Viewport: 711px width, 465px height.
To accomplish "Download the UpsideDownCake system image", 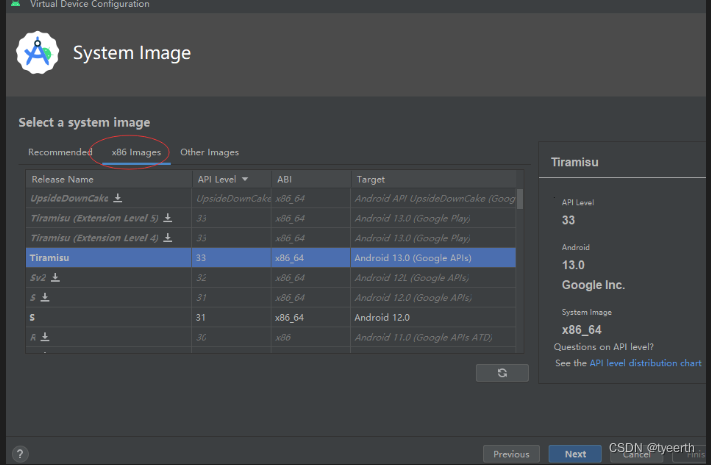I will tap(117, 198).
